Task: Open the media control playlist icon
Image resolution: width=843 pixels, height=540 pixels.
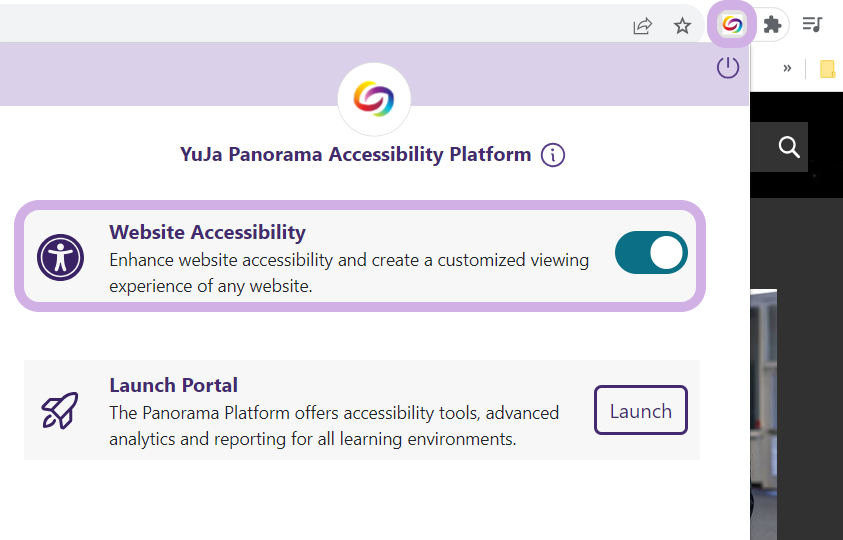Action: point(812,24)
